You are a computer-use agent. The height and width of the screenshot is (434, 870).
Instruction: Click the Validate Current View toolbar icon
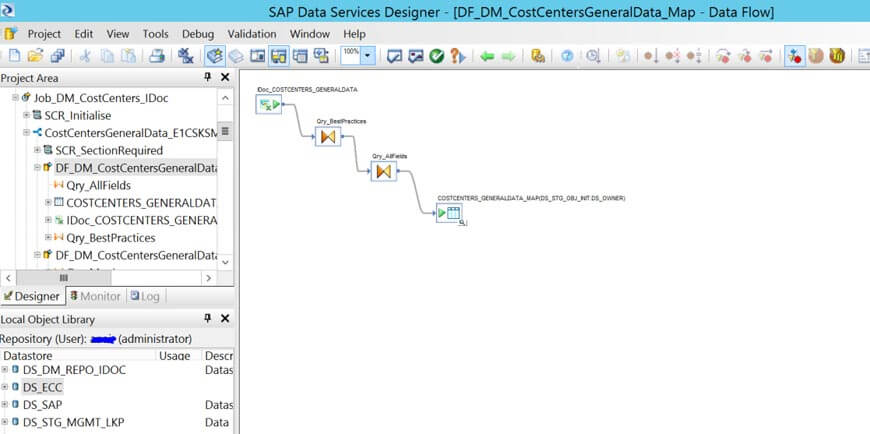point(394,56)
